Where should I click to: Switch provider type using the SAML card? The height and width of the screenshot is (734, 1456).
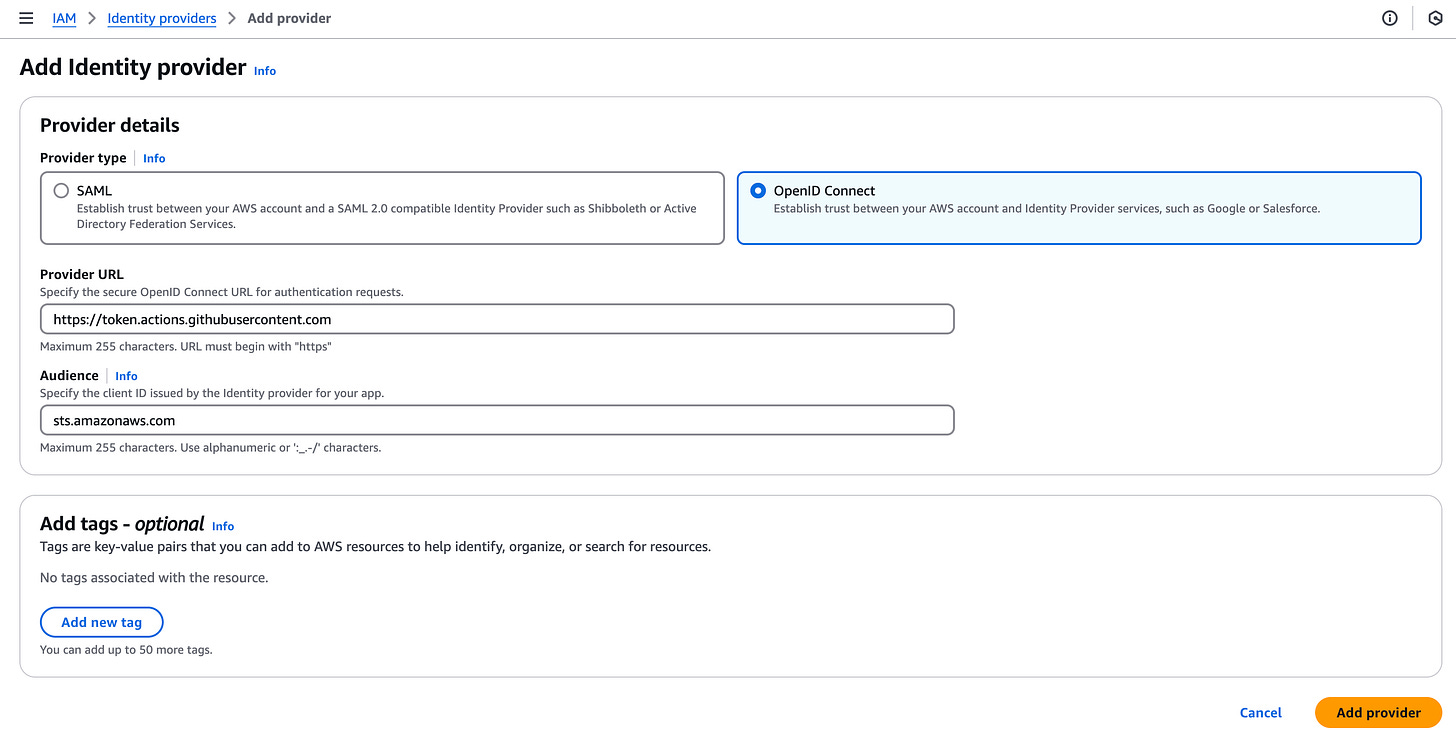coord(382,208)
